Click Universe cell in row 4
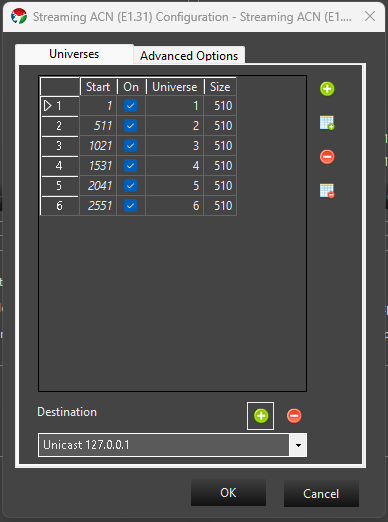The height and width of the screenshot is (522, 388). [x=175, y=166]
